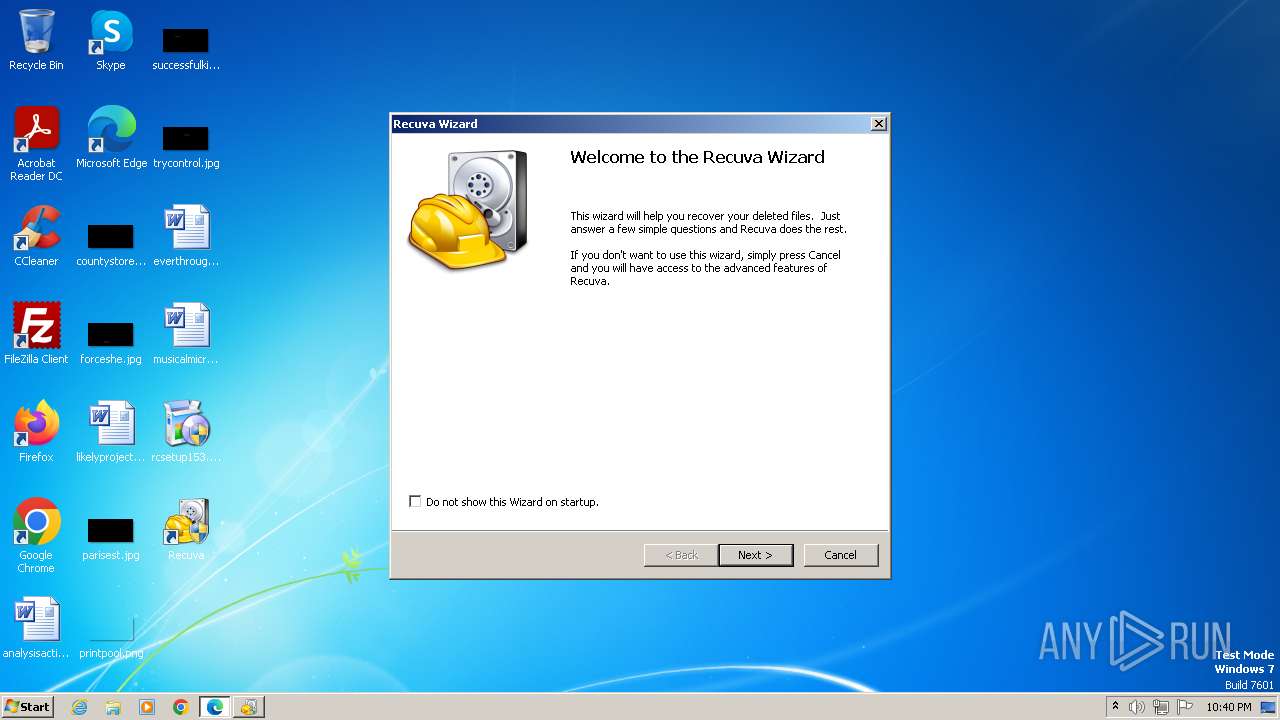
Task: Select the rcsetup153… installer icon
Action: 186,432
